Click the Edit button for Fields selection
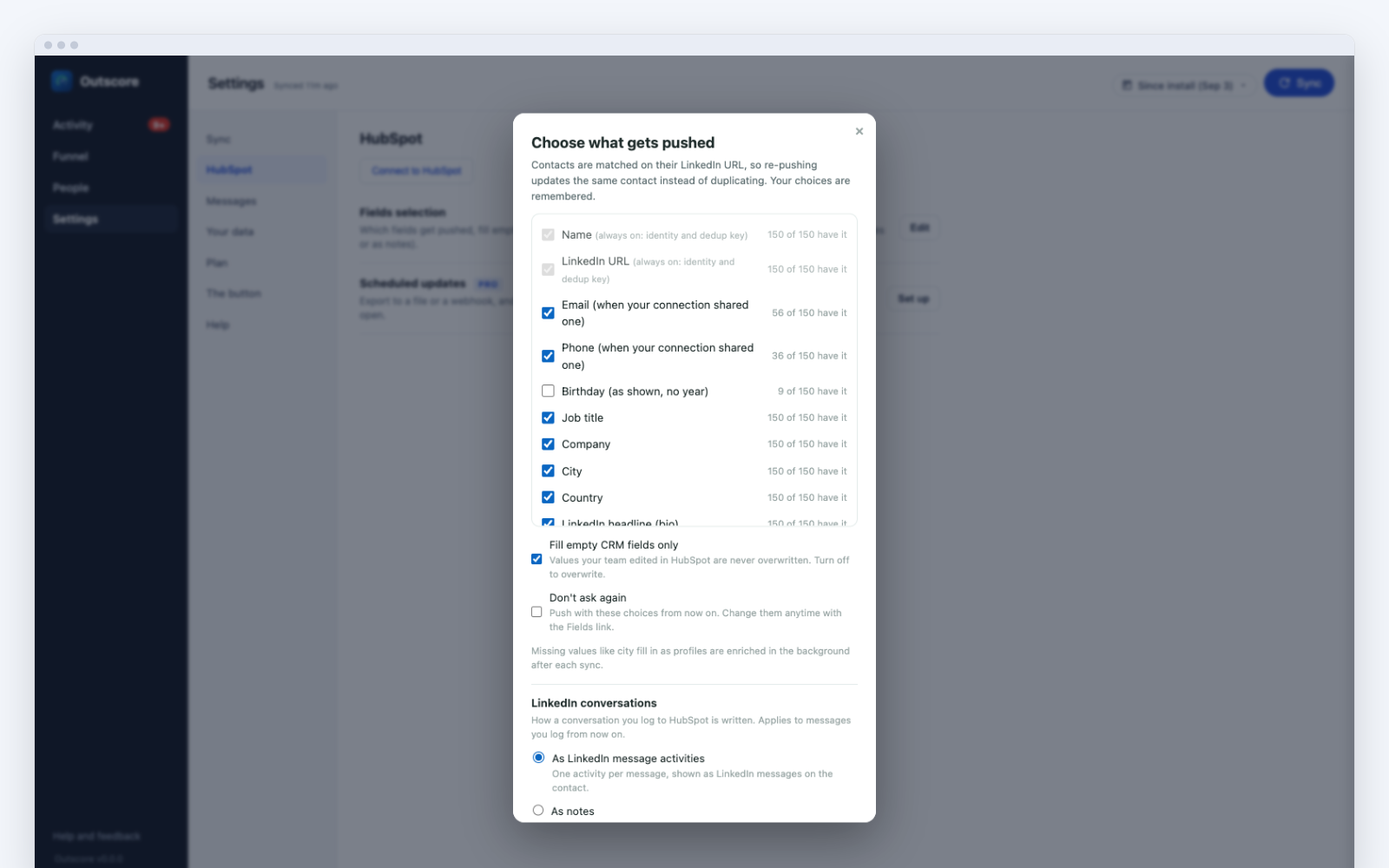The width and height of the screenshot is (1389, 868). pyautogui.click(x=919, y=227)
